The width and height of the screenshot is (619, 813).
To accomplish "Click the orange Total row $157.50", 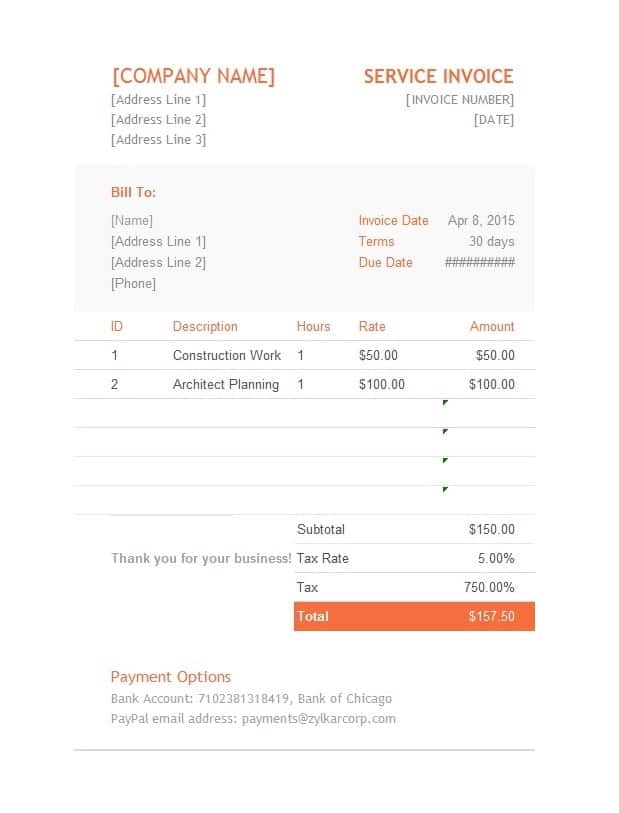I will [414, 616].
